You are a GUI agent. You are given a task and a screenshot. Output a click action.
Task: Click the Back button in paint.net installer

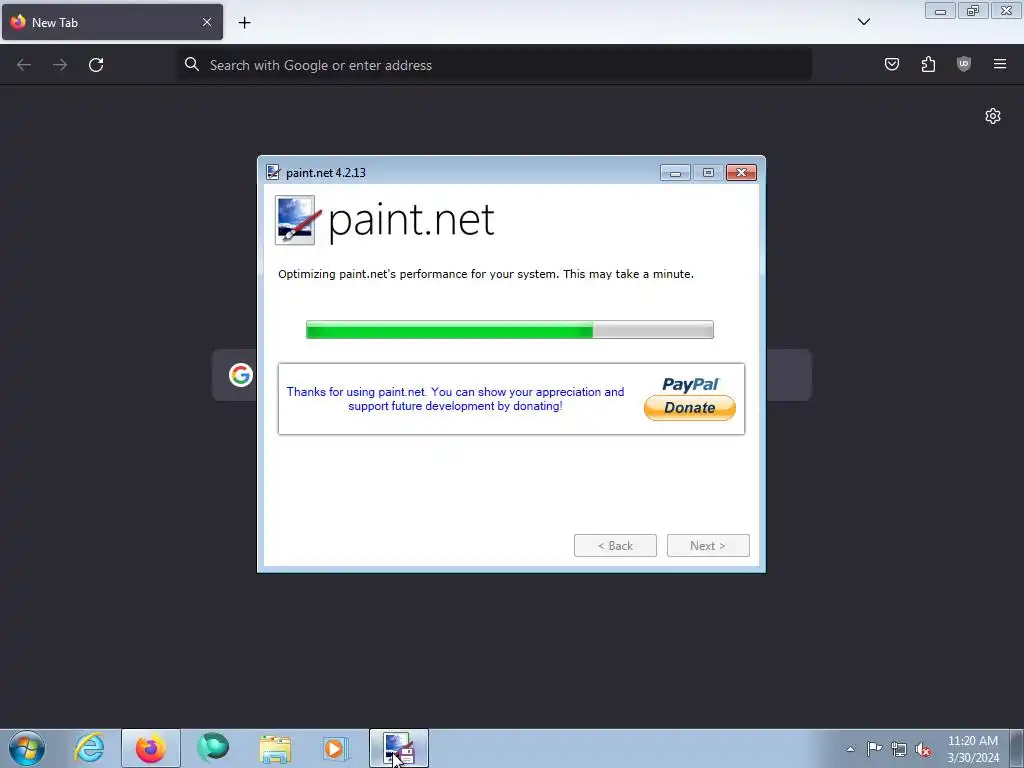(x=615, y=546)
